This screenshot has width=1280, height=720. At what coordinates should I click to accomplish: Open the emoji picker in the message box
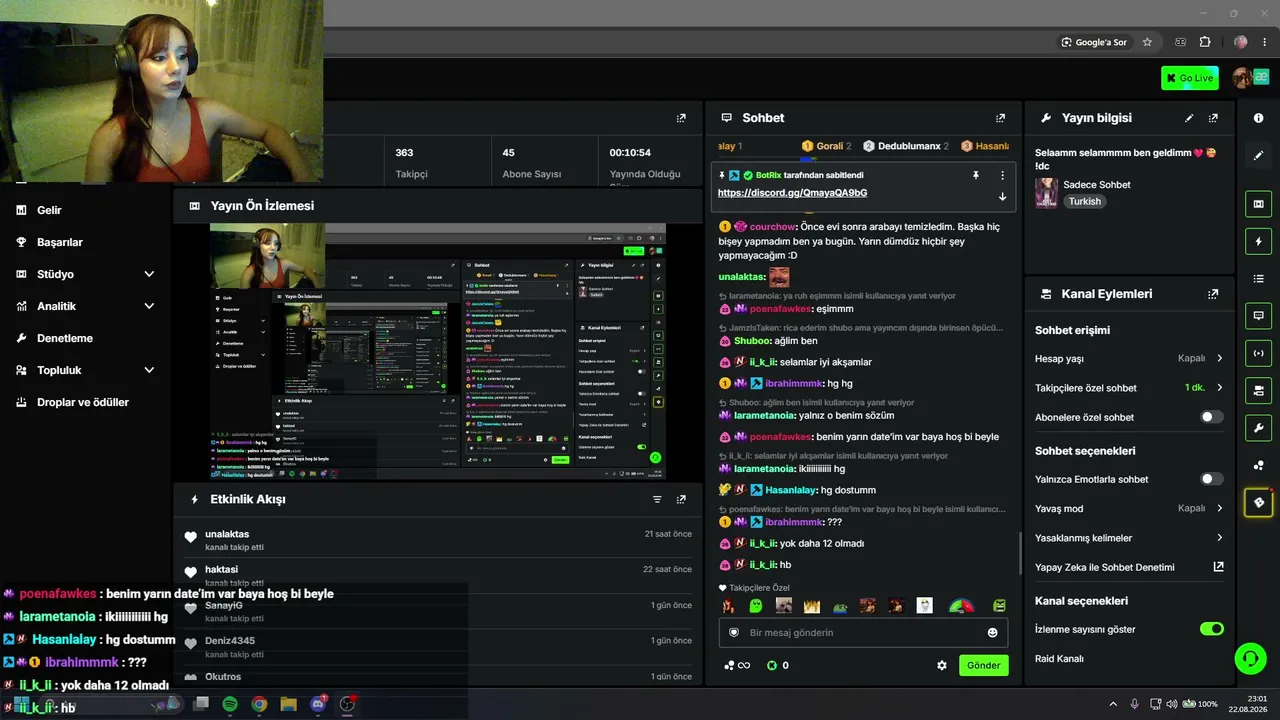tap(992, 632)
